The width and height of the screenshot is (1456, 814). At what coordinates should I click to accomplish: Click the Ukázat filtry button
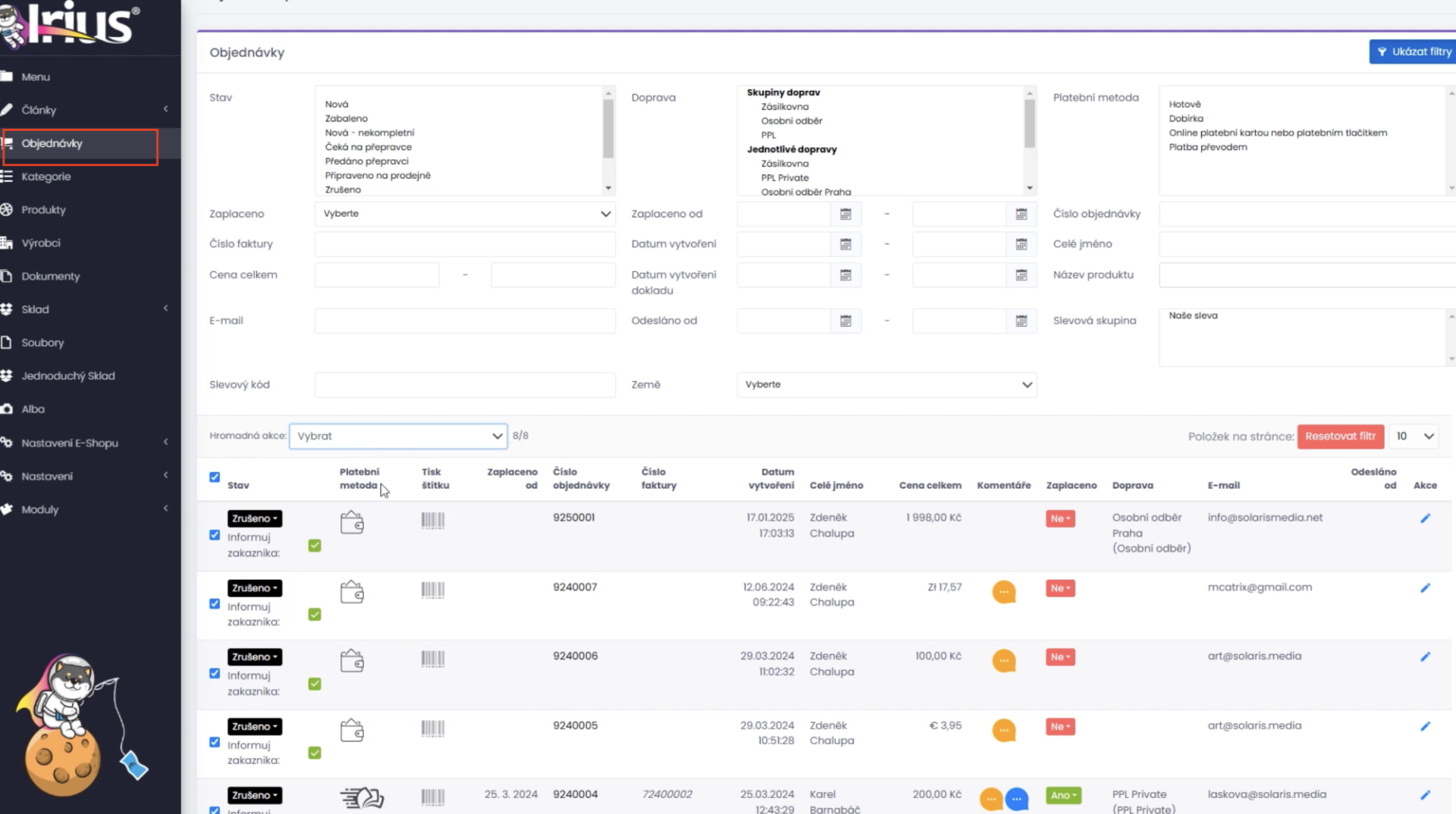[x=1414, y=52]
